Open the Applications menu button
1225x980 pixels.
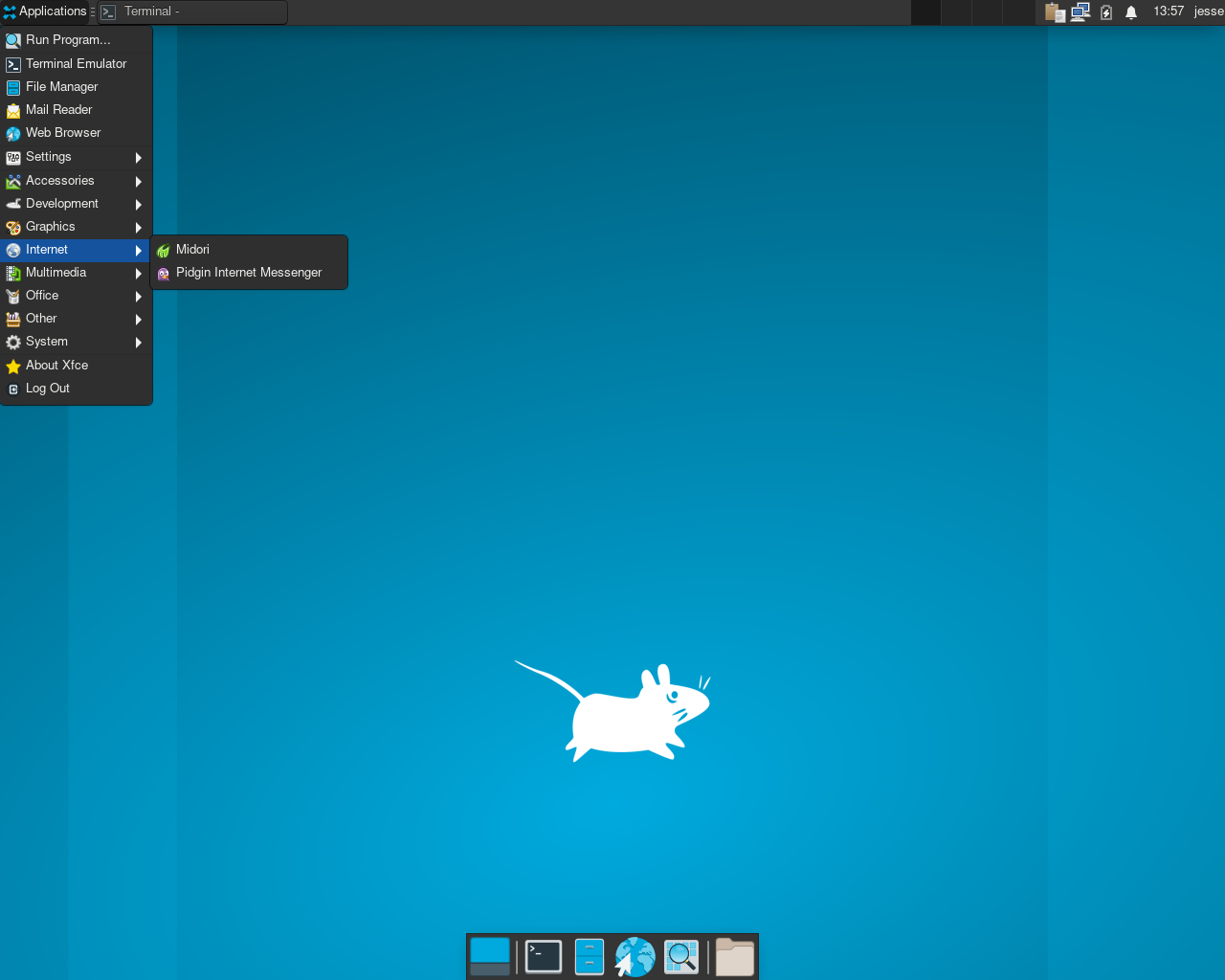point(44,11)
